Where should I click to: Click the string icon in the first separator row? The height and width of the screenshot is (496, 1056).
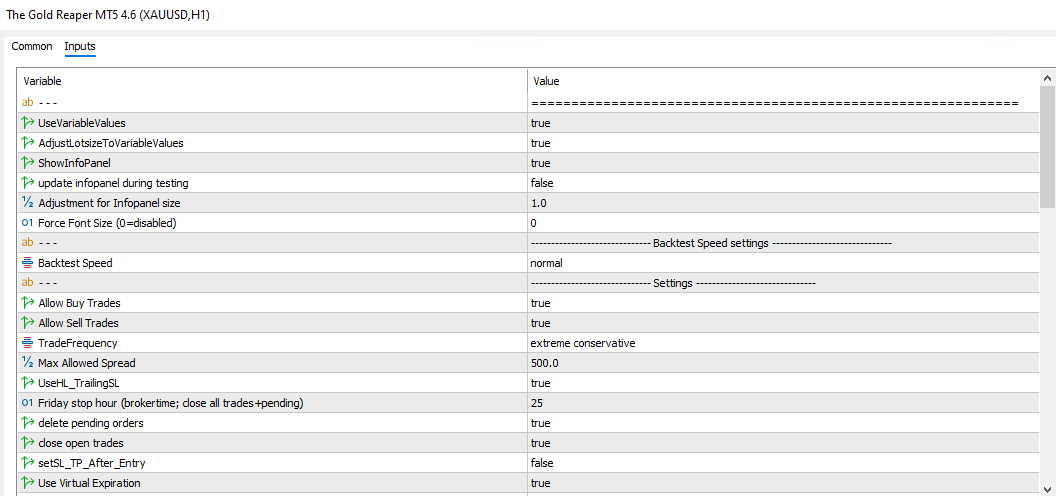pos(28,103)
